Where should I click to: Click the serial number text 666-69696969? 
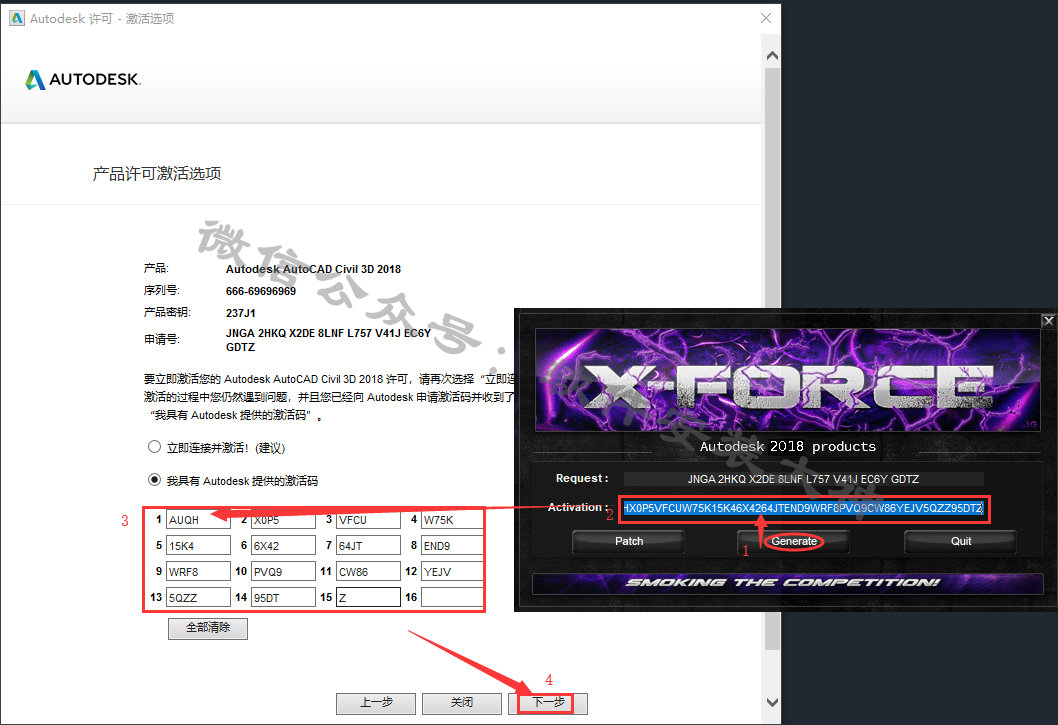click(260, 291)
